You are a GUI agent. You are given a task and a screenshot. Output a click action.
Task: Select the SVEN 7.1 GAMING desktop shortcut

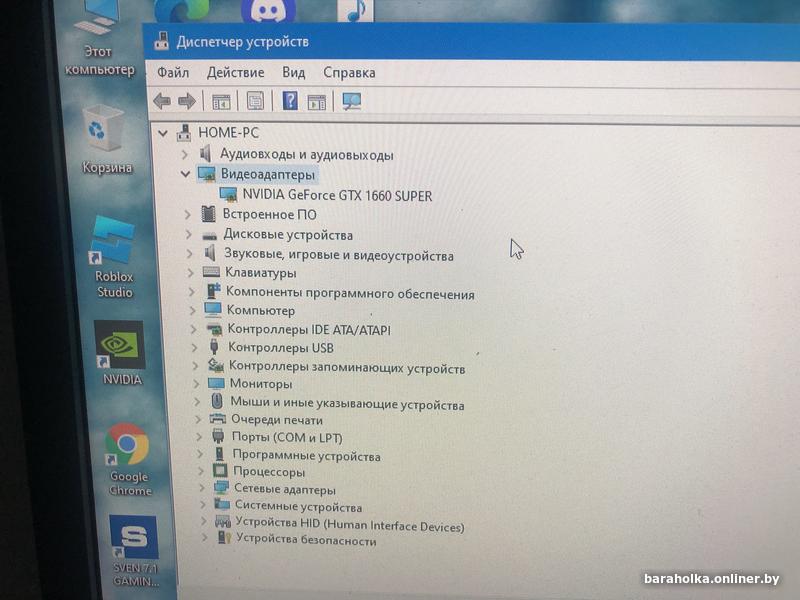(x=135, y=551)
